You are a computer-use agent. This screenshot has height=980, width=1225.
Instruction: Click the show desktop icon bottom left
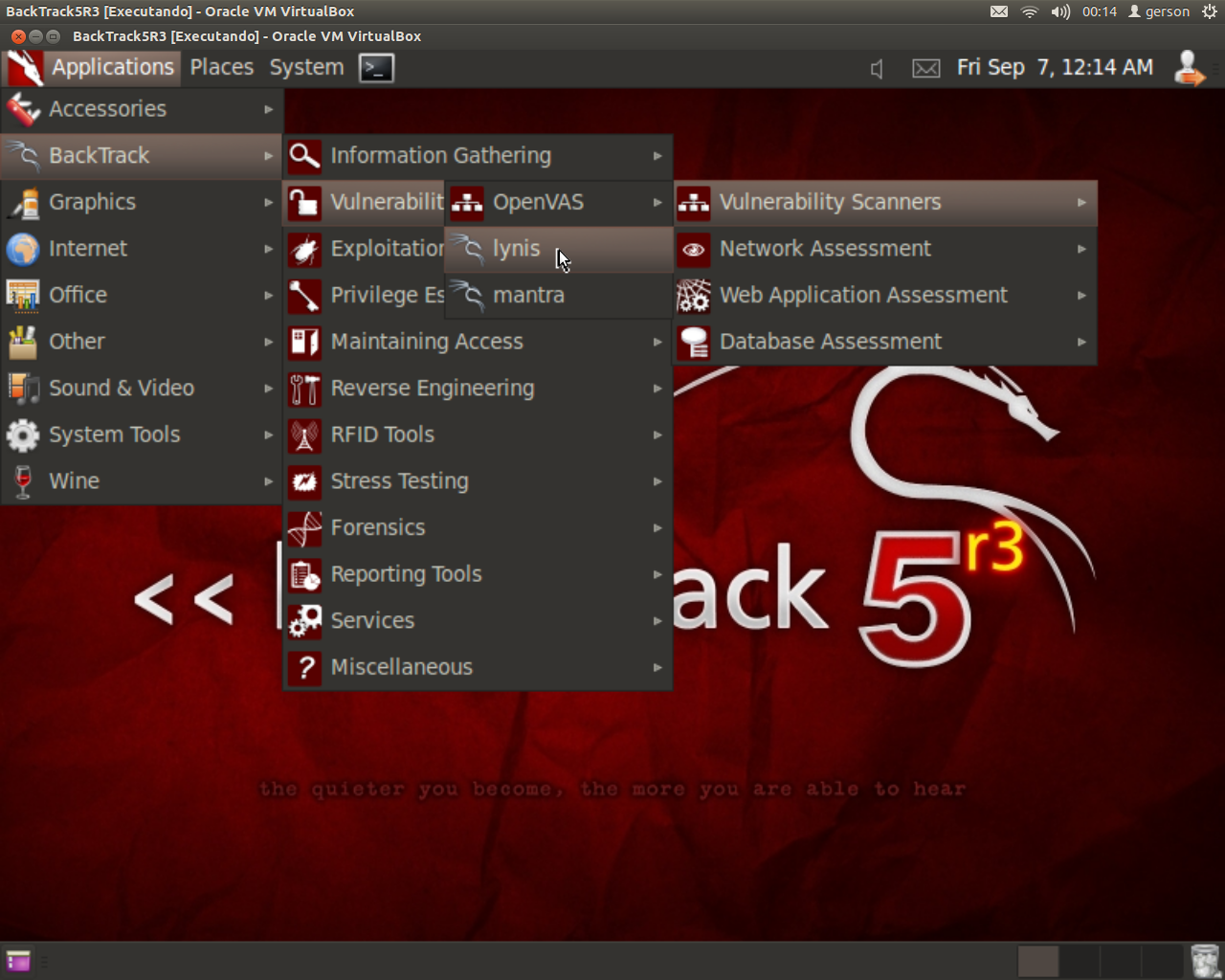tap(18, 961)
